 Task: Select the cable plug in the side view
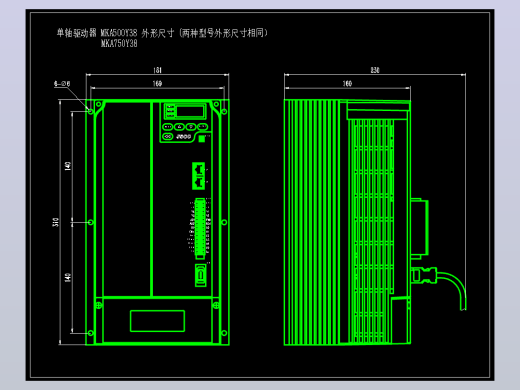click(x=424, y=276)
